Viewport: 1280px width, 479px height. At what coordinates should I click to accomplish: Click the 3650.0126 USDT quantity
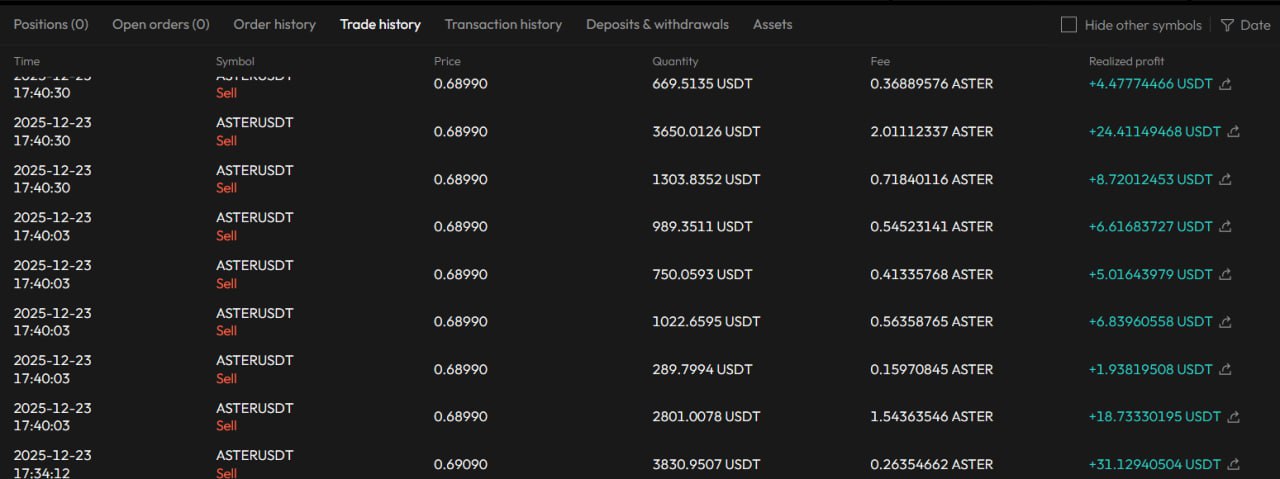(706, 131)
